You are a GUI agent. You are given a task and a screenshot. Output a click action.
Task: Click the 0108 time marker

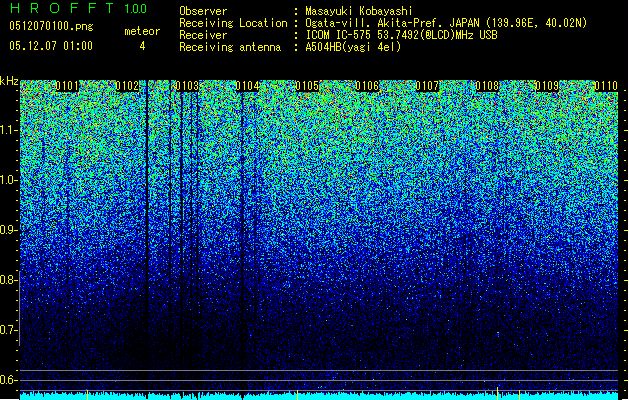point(487,86)
